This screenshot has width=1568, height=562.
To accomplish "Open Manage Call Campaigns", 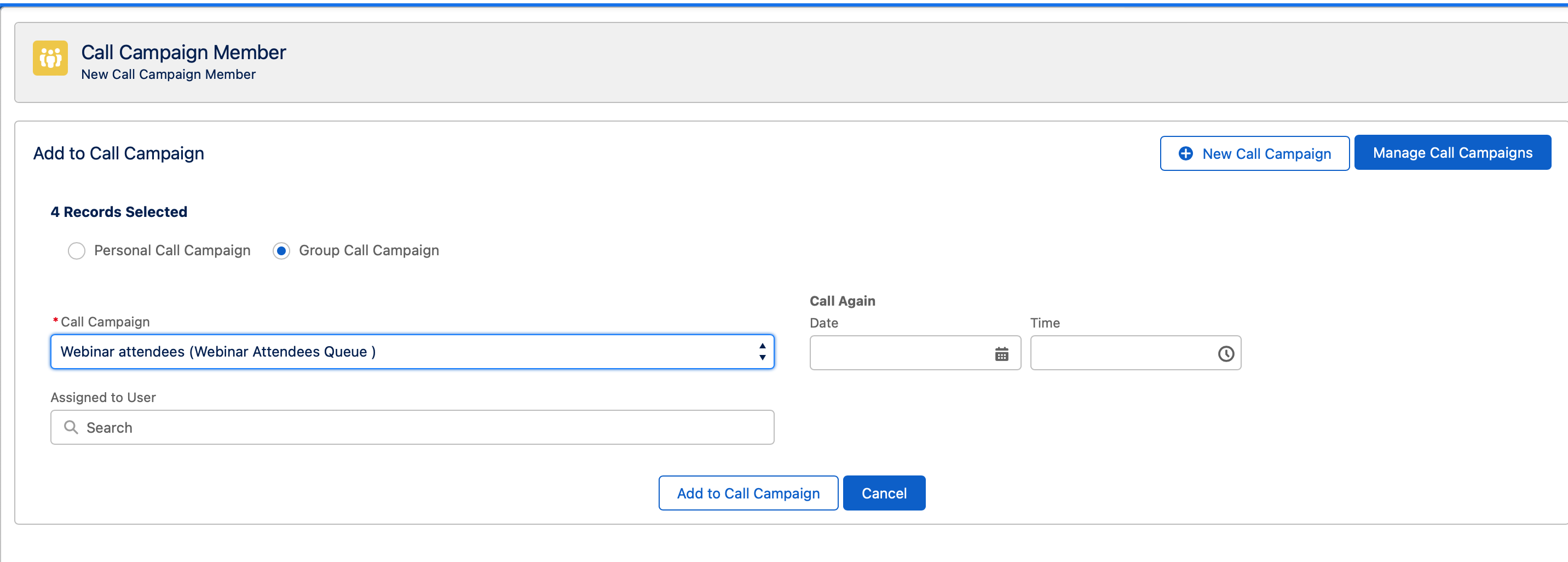I will [x=1452, y=153].
